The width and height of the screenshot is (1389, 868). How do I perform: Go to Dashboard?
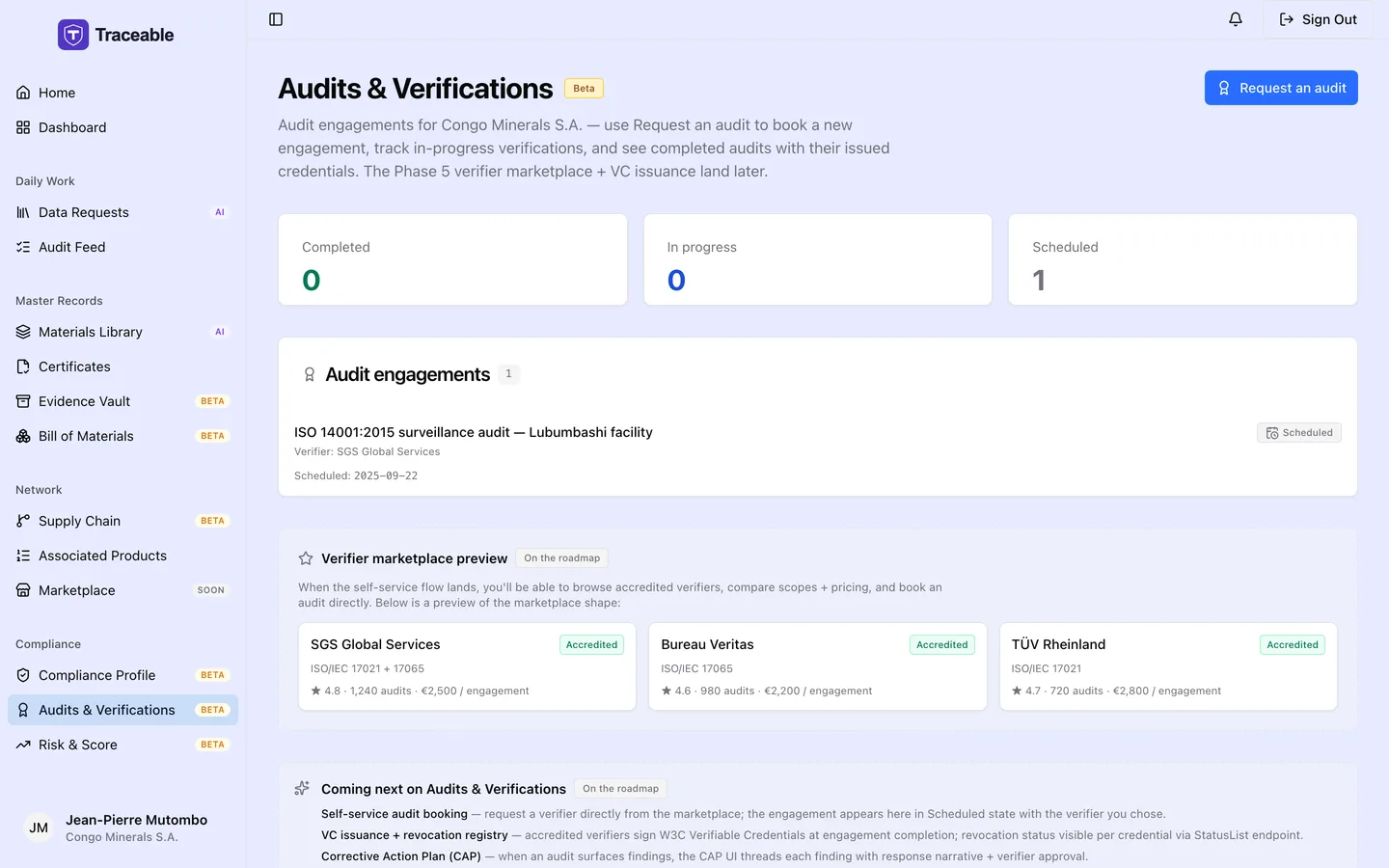pos(123,127)
